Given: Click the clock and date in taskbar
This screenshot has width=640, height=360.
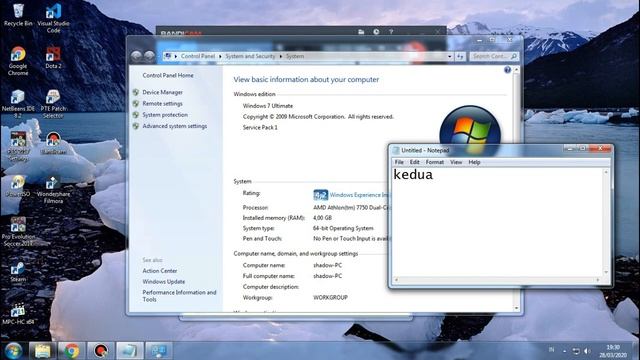Looking at the screenshot, I should 613,351.
